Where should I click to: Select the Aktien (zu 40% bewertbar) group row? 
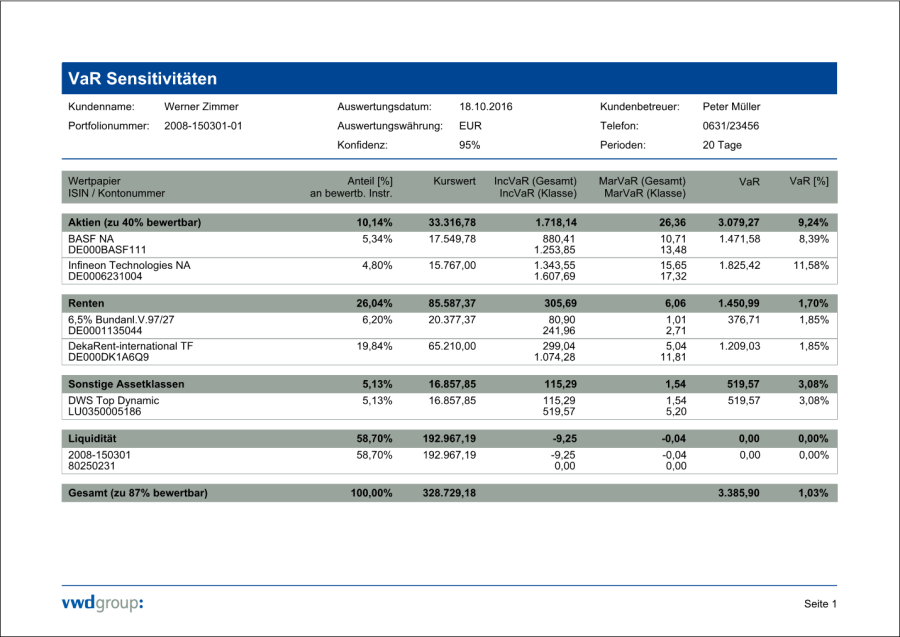(134, 222)
